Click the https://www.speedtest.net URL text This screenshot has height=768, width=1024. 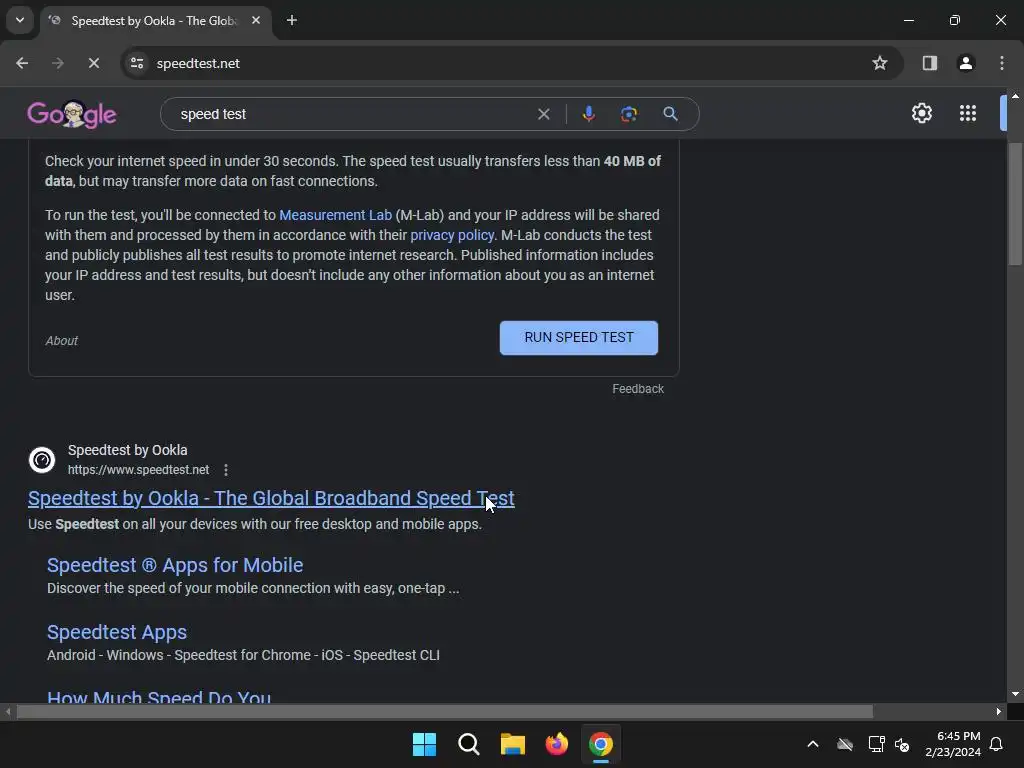tap(138, 470)
